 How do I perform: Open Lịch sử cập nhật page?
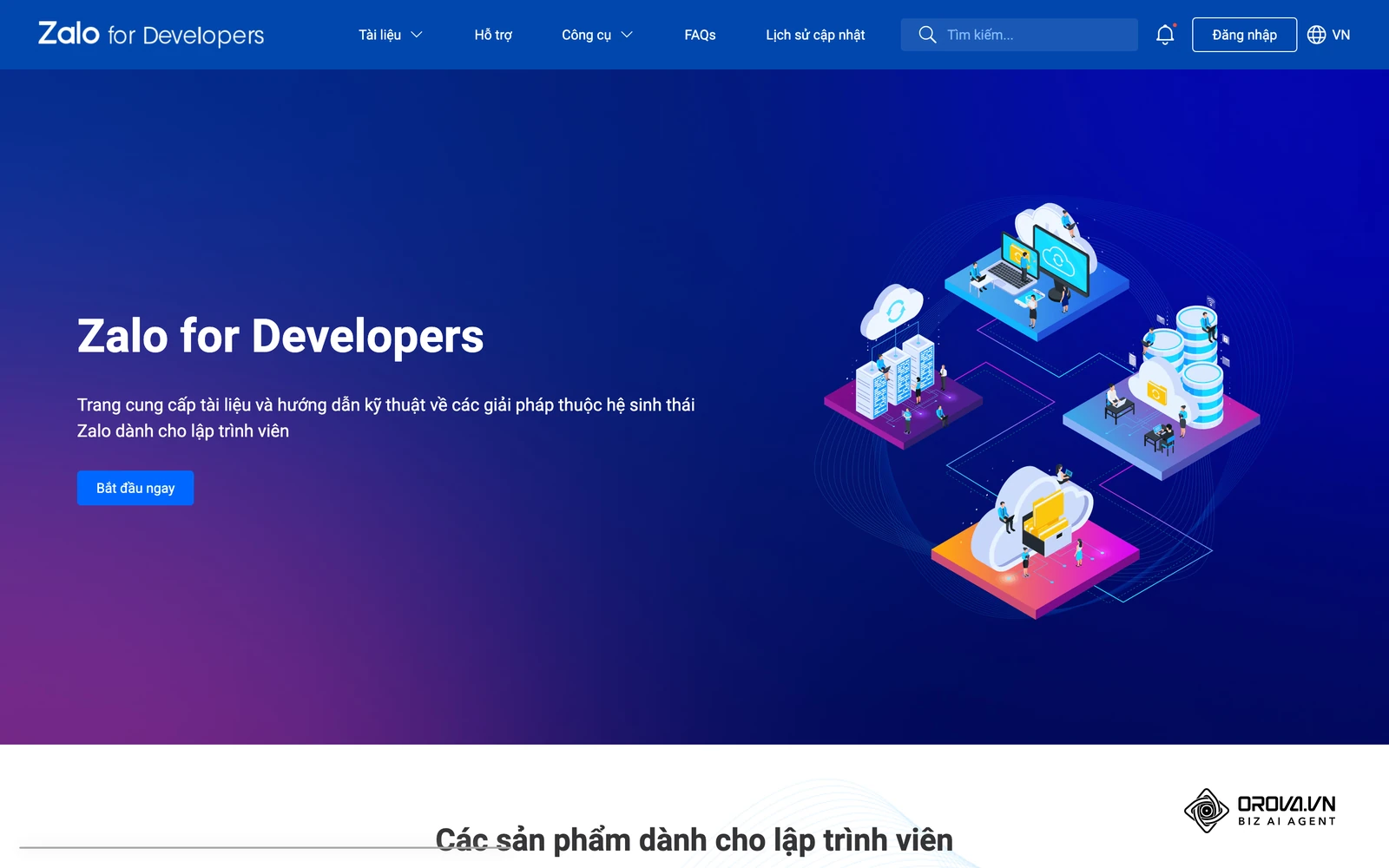point(815,35)
